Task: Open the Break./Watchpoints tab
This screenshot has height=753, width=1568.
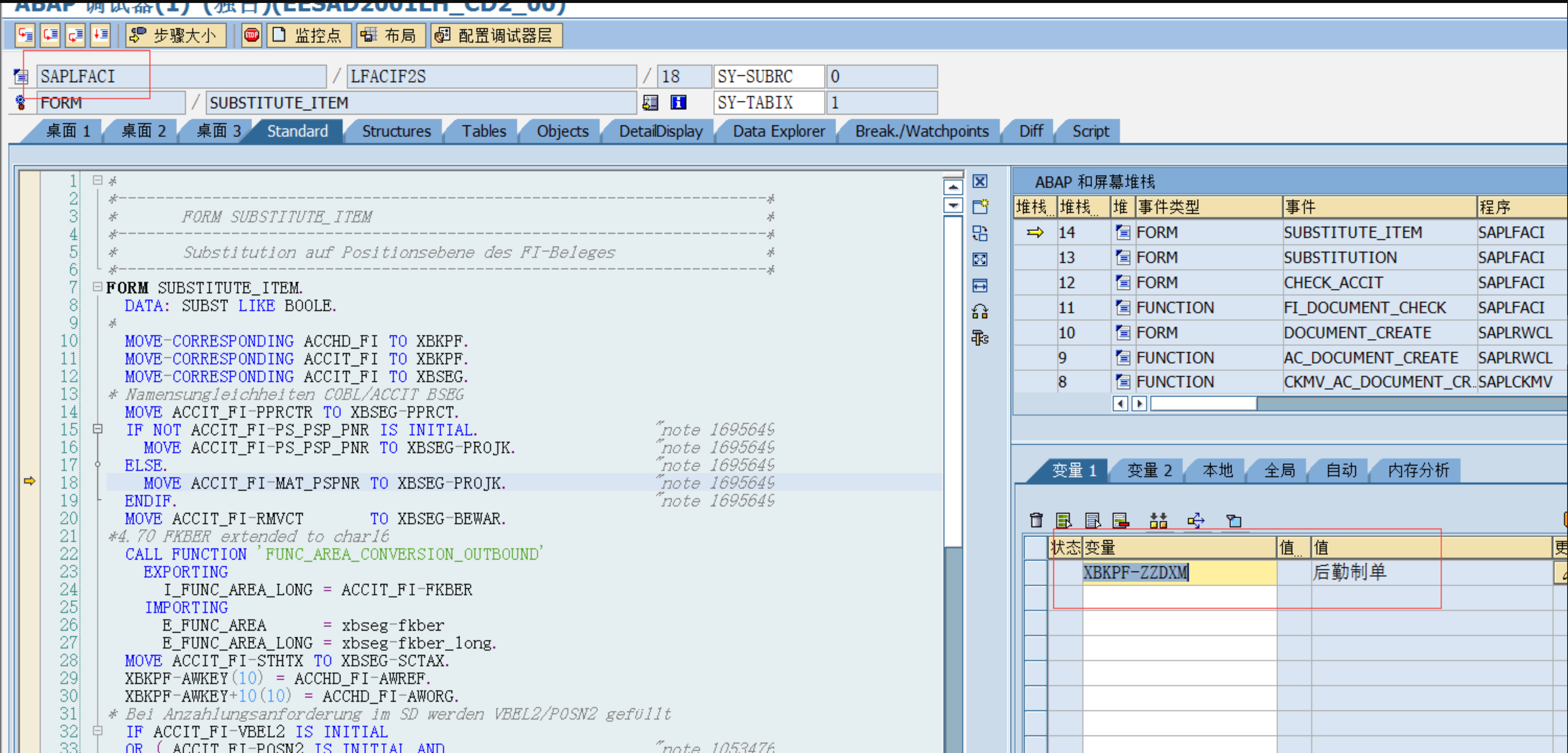Action: 922,131
